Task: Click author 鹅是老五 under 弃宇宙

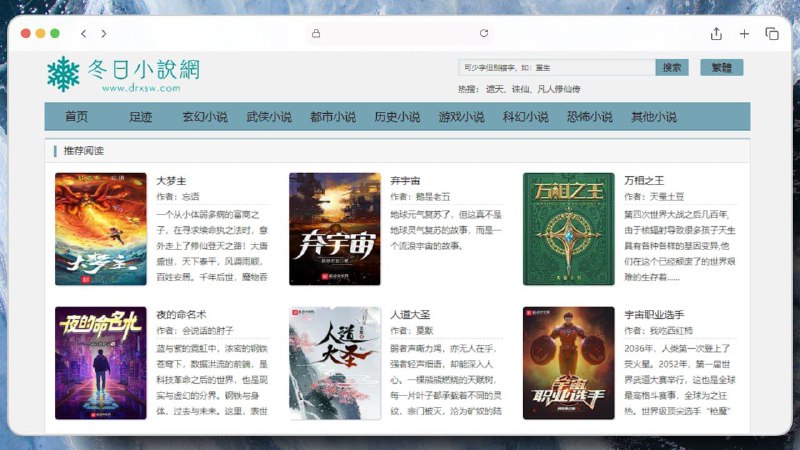Action: 433,197
